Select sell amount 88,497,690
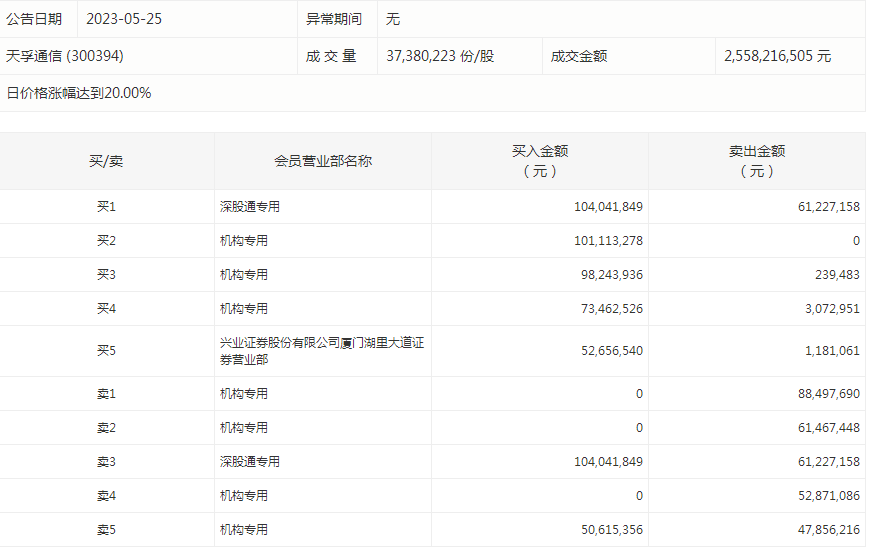The height and width of the screenshot is (549, 869). coord(829,394)
